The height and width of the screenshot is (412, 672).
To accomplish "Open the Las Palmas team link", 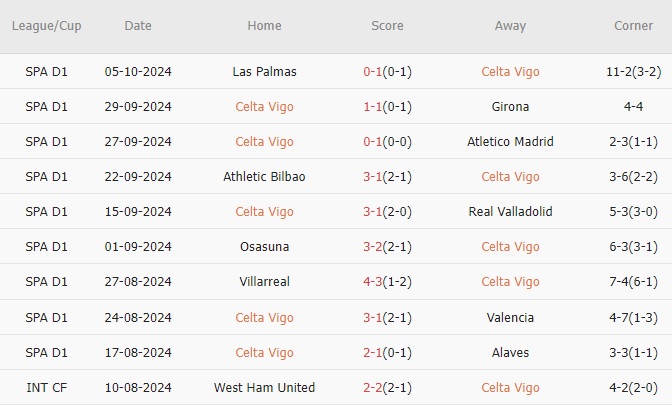I will 264,72.
